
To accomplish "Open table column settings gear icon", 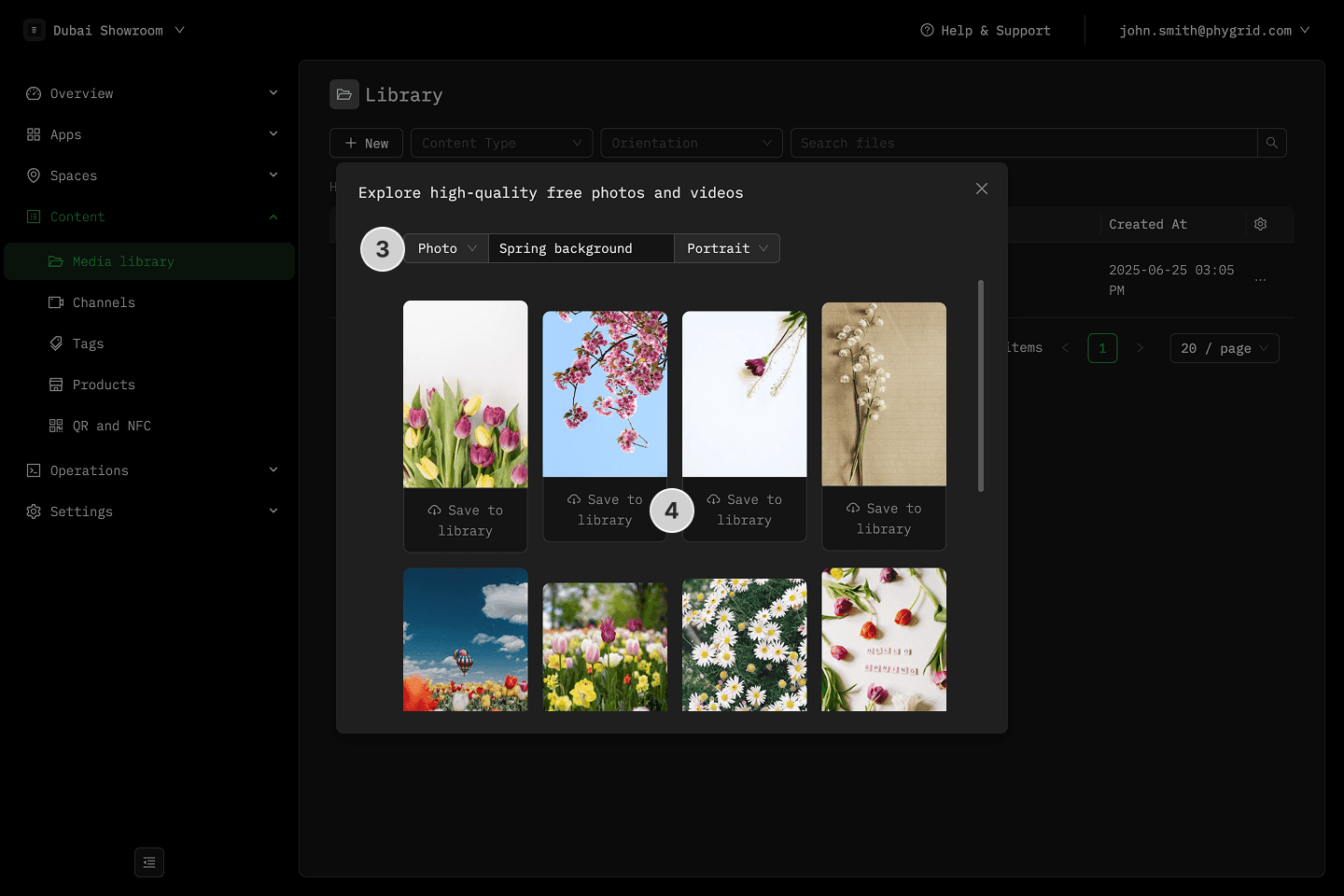I will pos(1260,224).
